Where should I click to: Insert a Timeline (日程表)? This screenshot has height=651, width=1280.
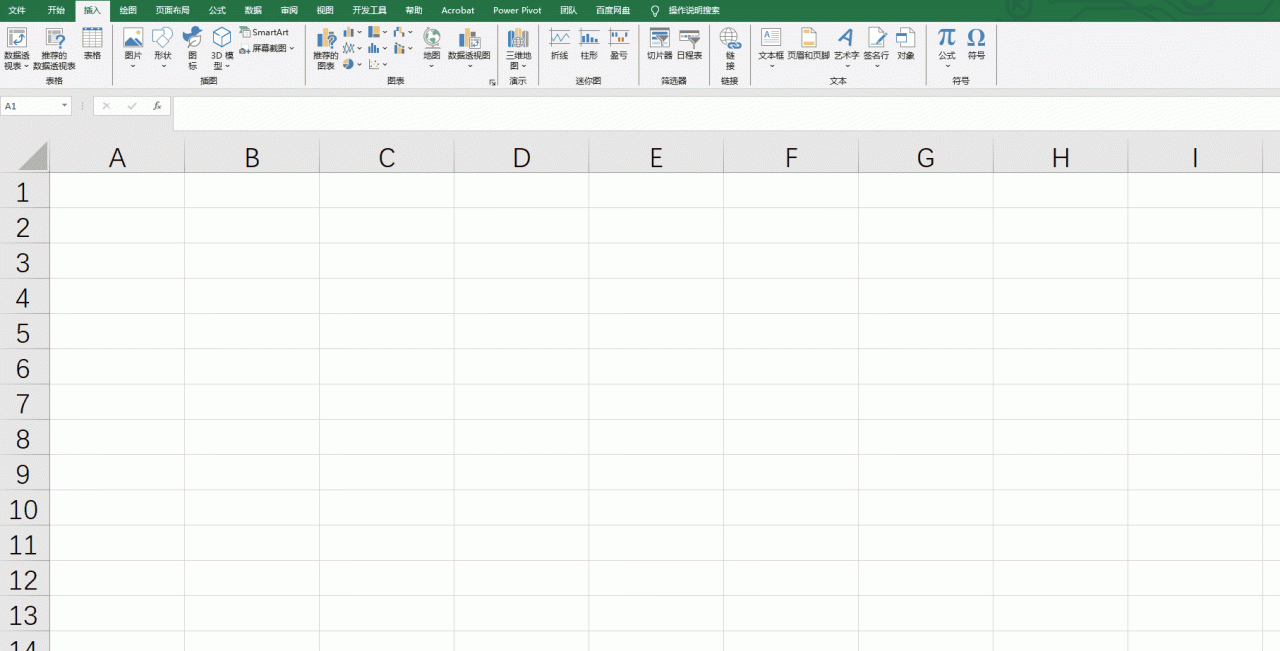coord(690,45)
